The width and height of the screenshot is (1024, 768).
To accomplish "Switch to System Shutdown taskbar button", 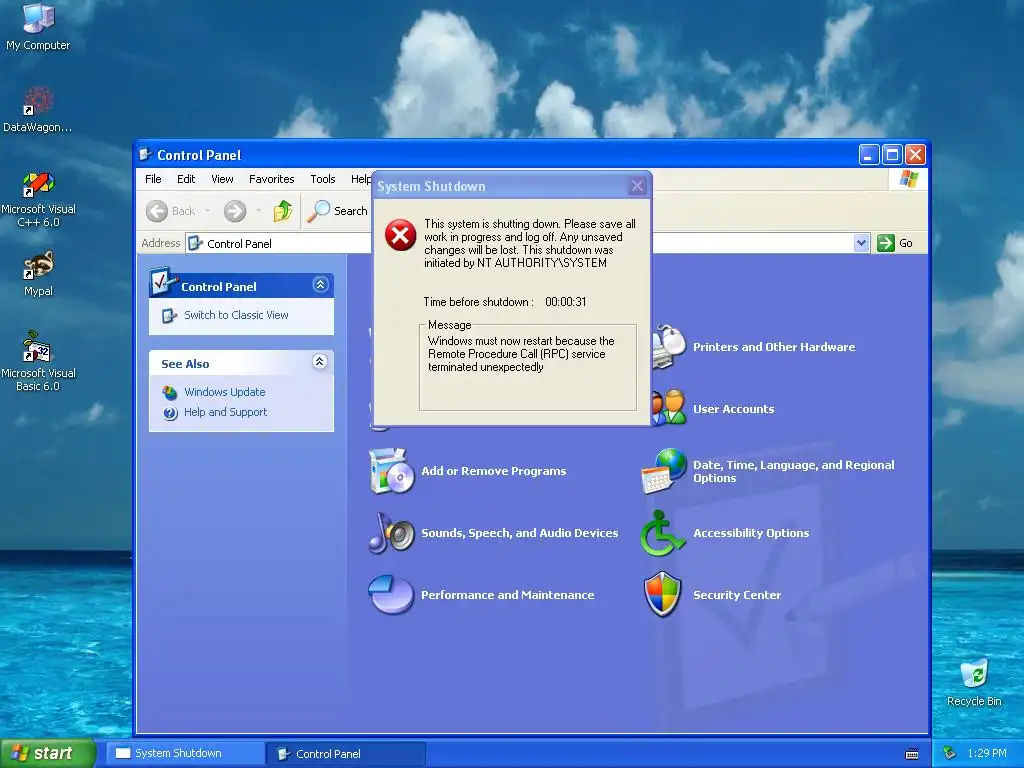I will 185,754.
